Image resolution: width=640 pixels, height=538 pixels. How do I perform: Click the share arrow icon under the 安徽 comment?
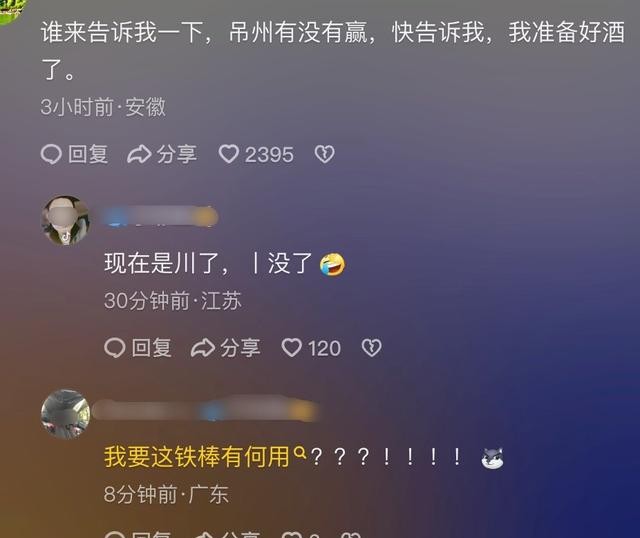tap(139, 154)
